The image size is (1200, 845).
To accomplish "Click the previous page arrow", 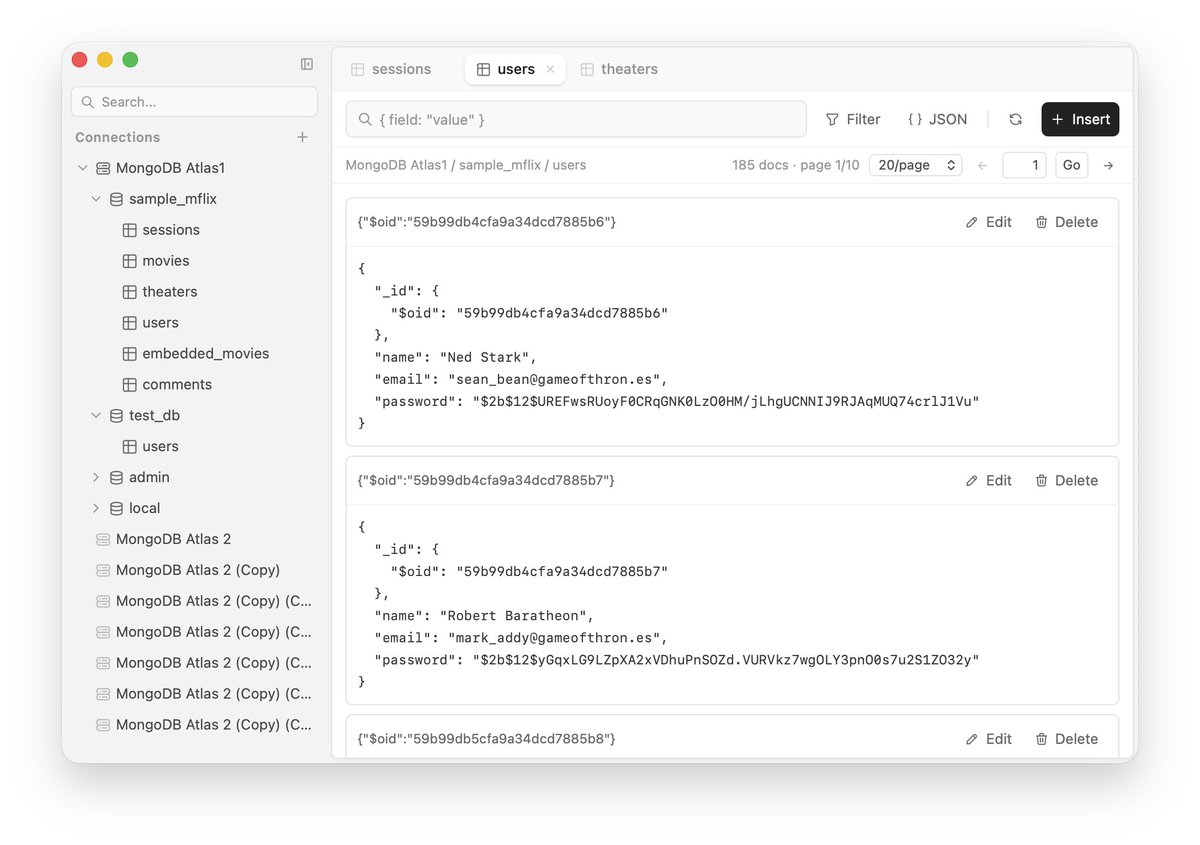I will pyautogui.click(x=982, y=165).
